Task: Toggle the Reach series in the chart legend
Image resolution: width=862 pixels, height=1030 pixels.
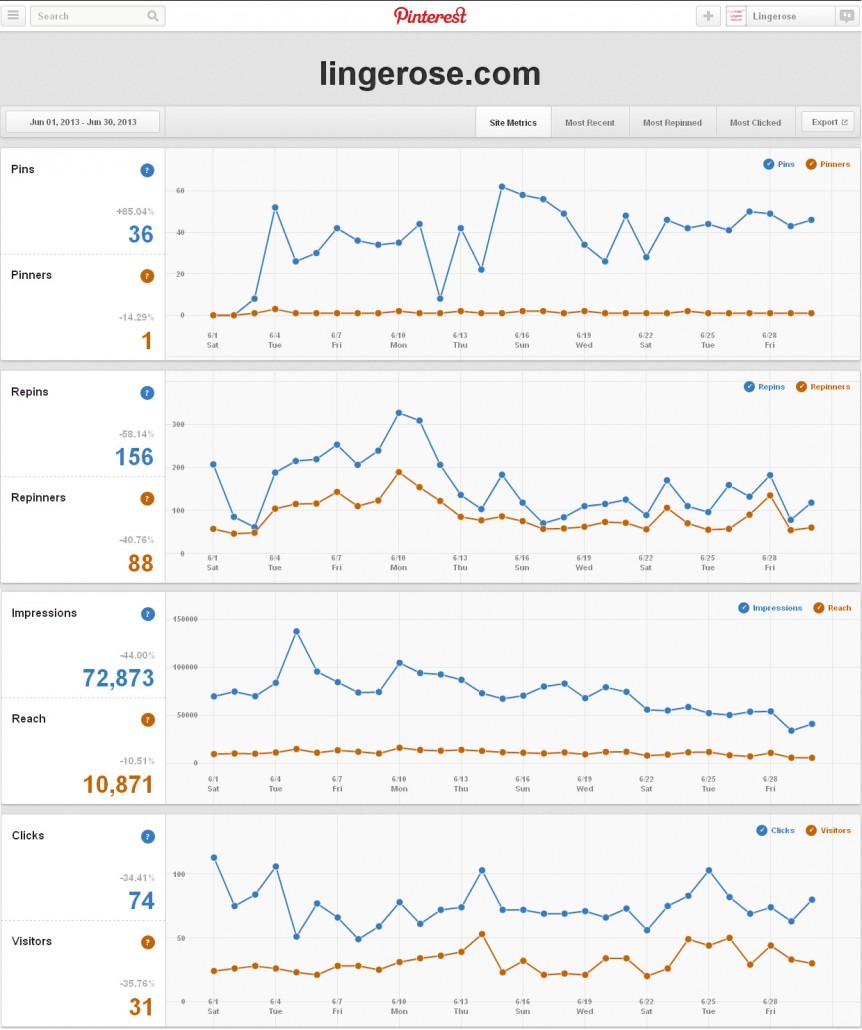Action: [832, 608]
